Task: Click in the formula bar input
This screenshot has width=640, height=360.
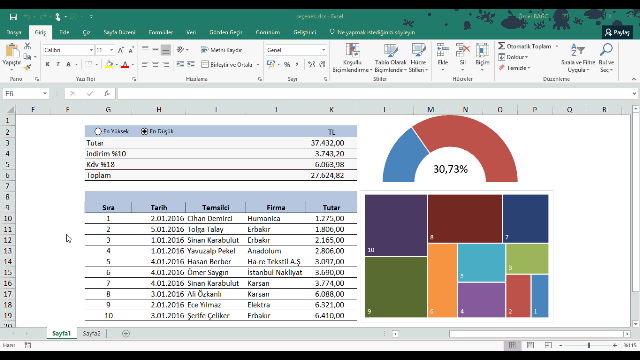Action: point(374,93)
